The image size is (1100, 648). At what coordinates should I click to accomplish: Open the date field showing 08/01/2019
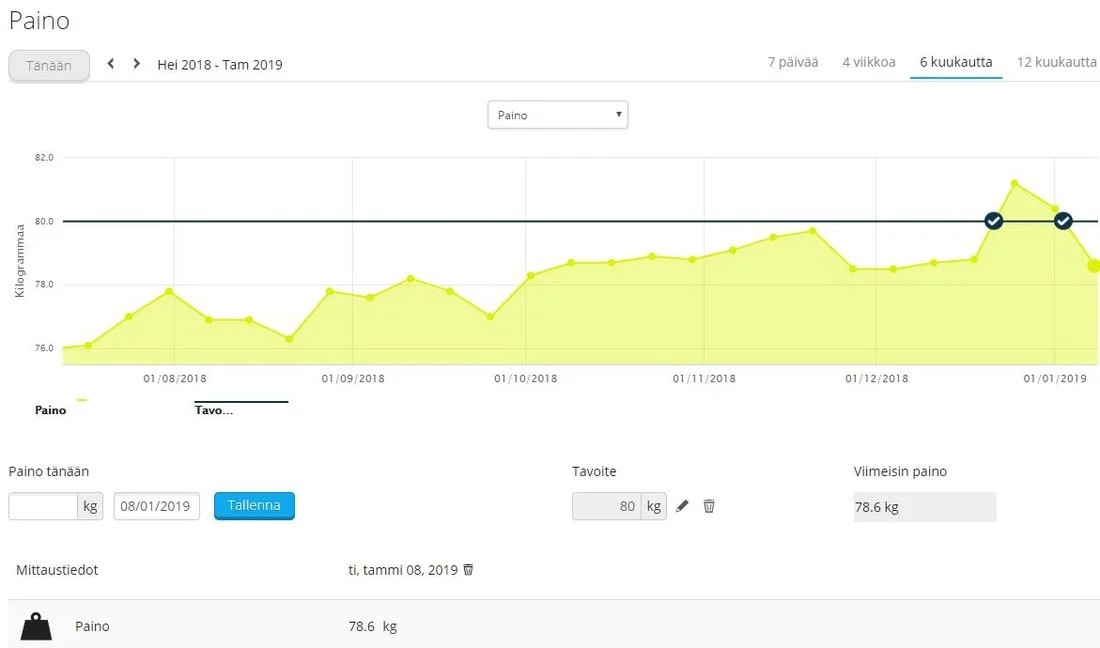pyautogui.click(x=157, y=506)
